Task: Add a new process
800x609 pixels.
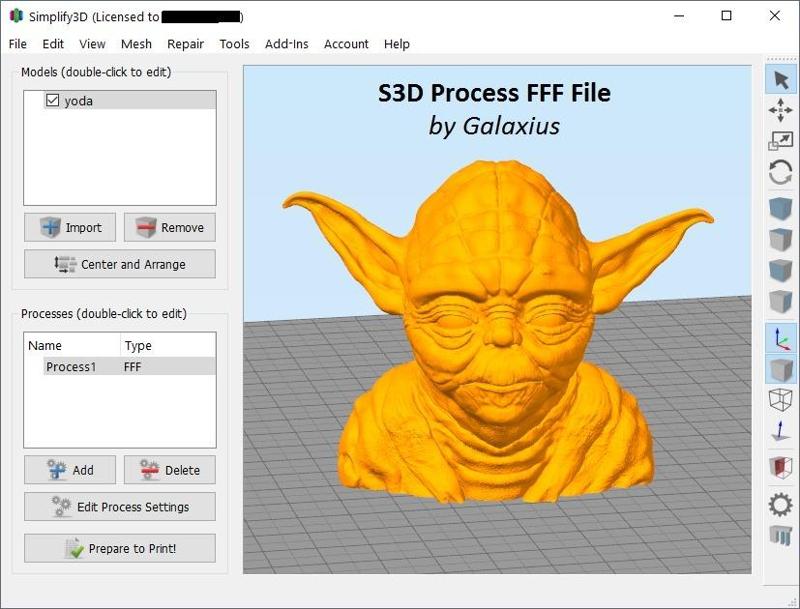Action: pos(70,470)
